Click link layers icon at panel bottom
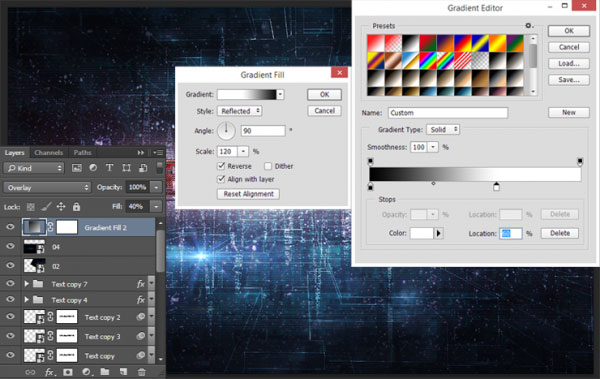 click(30, 372)
